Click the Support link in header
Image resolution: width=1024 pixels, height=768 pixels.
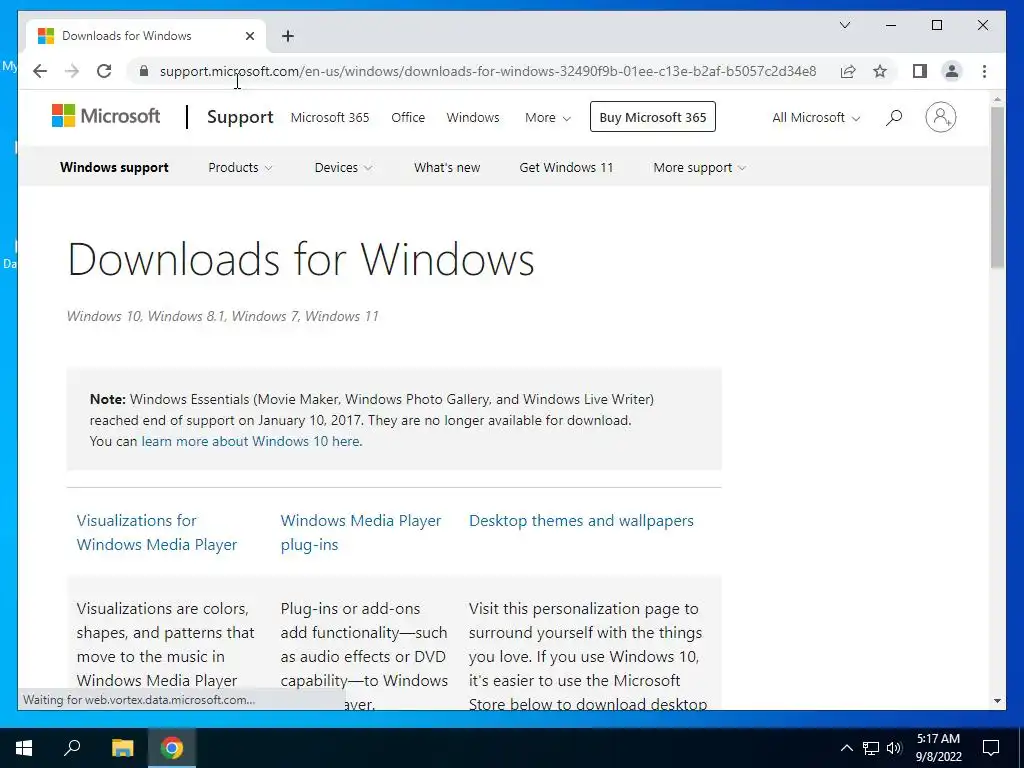click(x=240, y=117)
